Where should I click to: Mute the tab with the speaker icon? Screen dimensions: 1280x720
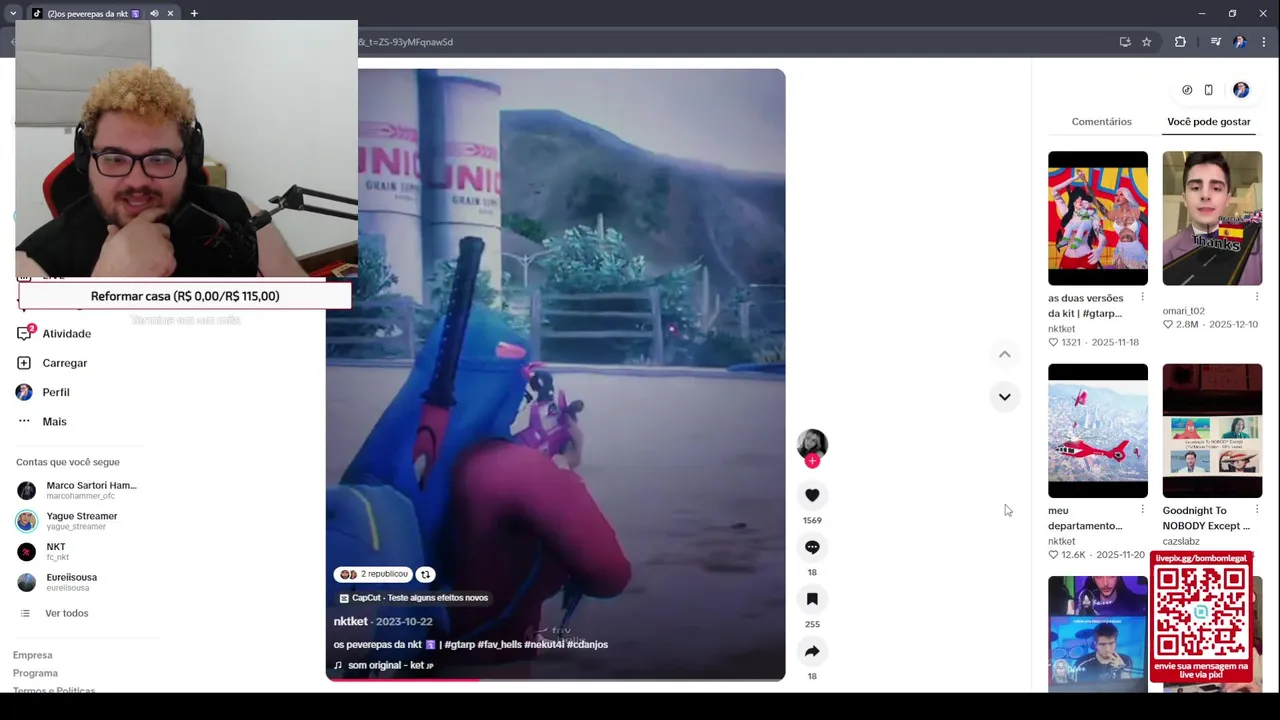click(x=154, y=14)
